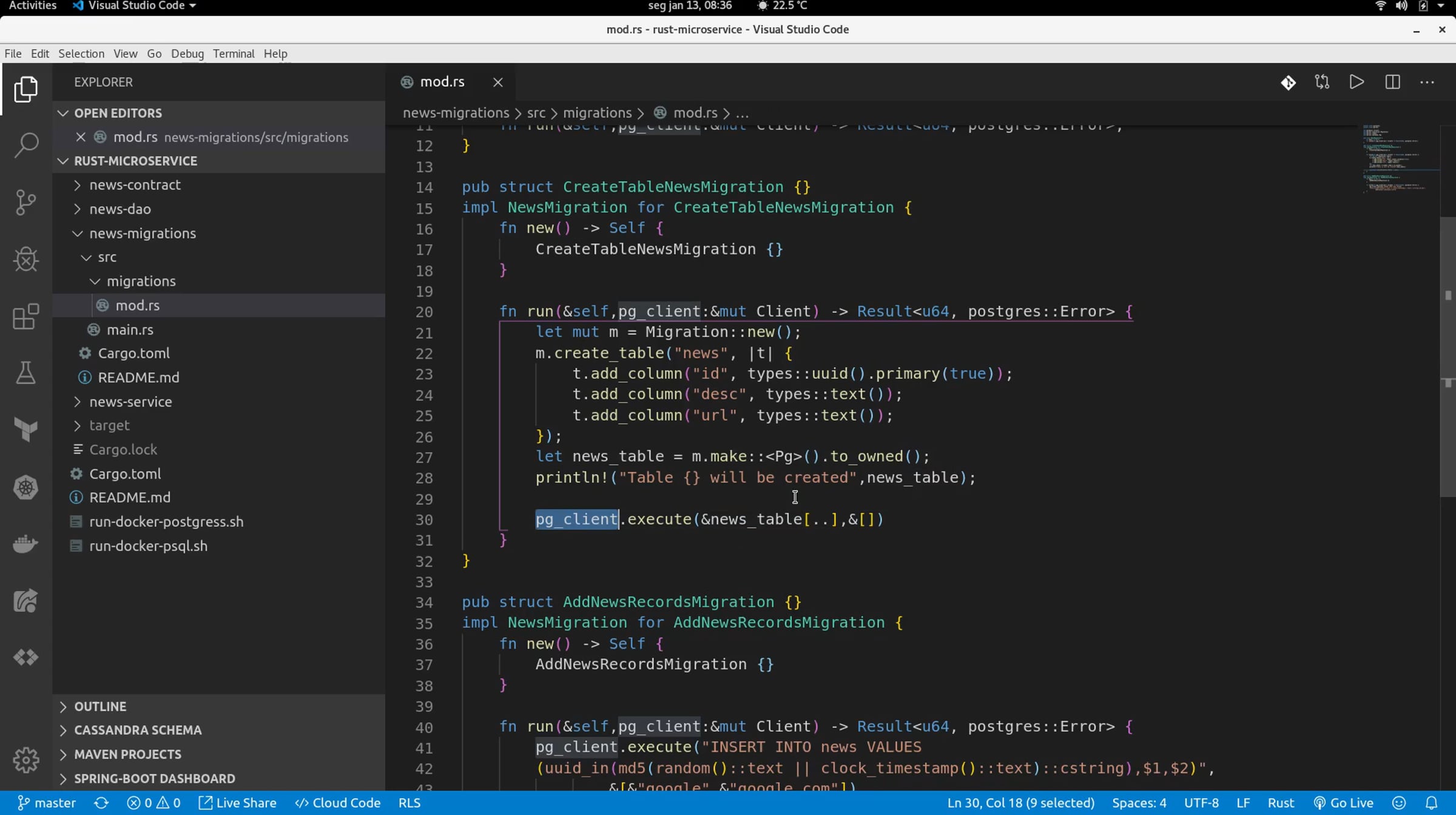Toggle Go Live server in status bar
The width and height of the screenshot is (1456, 815).
[x=1343, y=803]
